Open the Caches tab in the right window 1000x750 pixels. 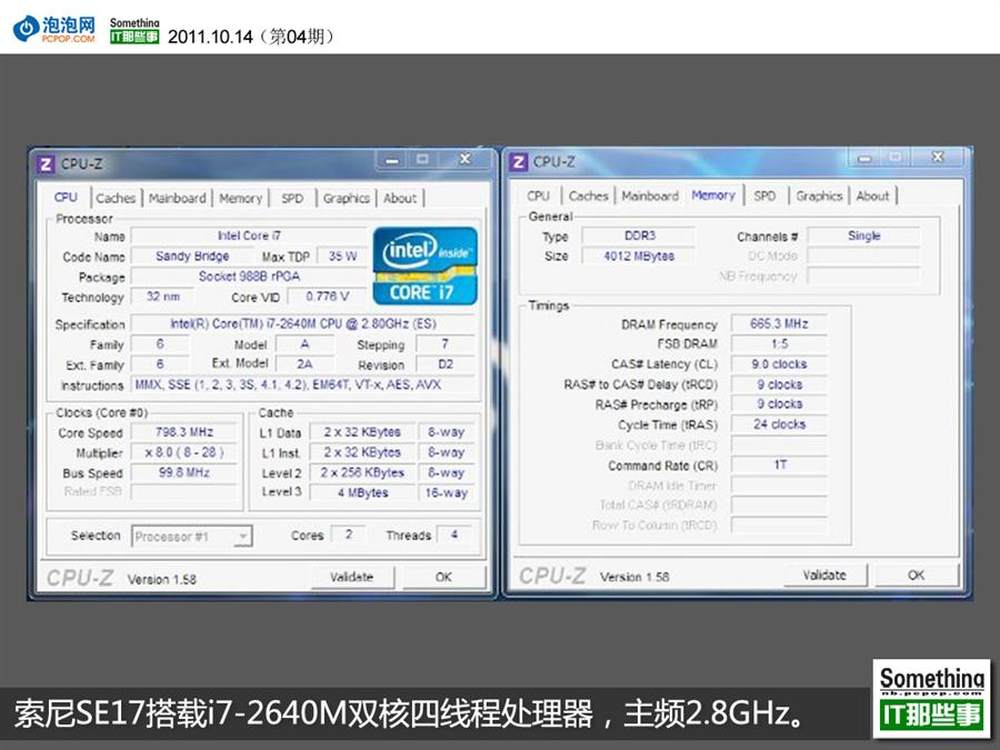coord(588,196)
